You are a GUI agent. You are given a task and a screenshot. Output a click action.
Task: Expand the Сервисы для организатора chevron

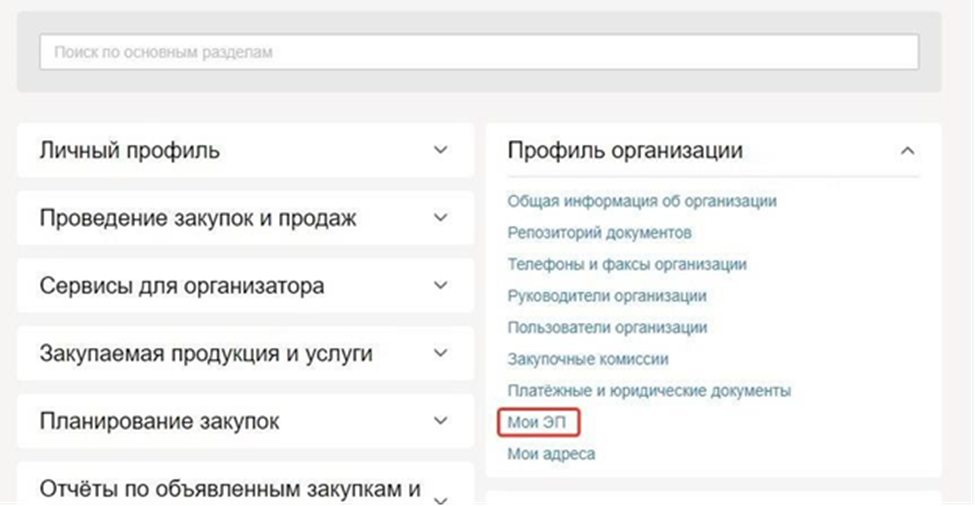click(x=441, y=286)
